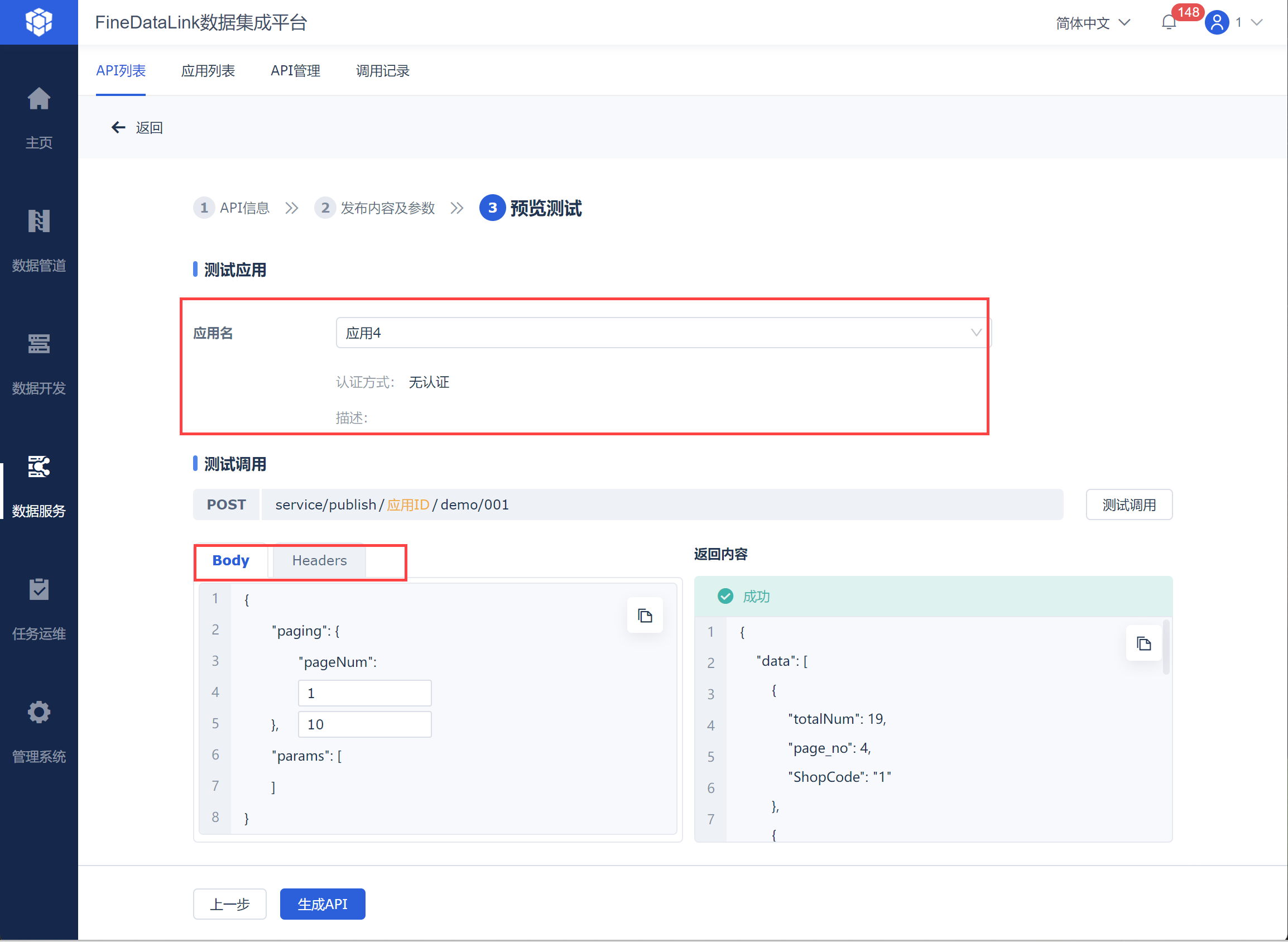The height and width of the screenshot is (942, 1288).
Task: Click the response panel vertical scrollbar
Action: (1166, 648)
